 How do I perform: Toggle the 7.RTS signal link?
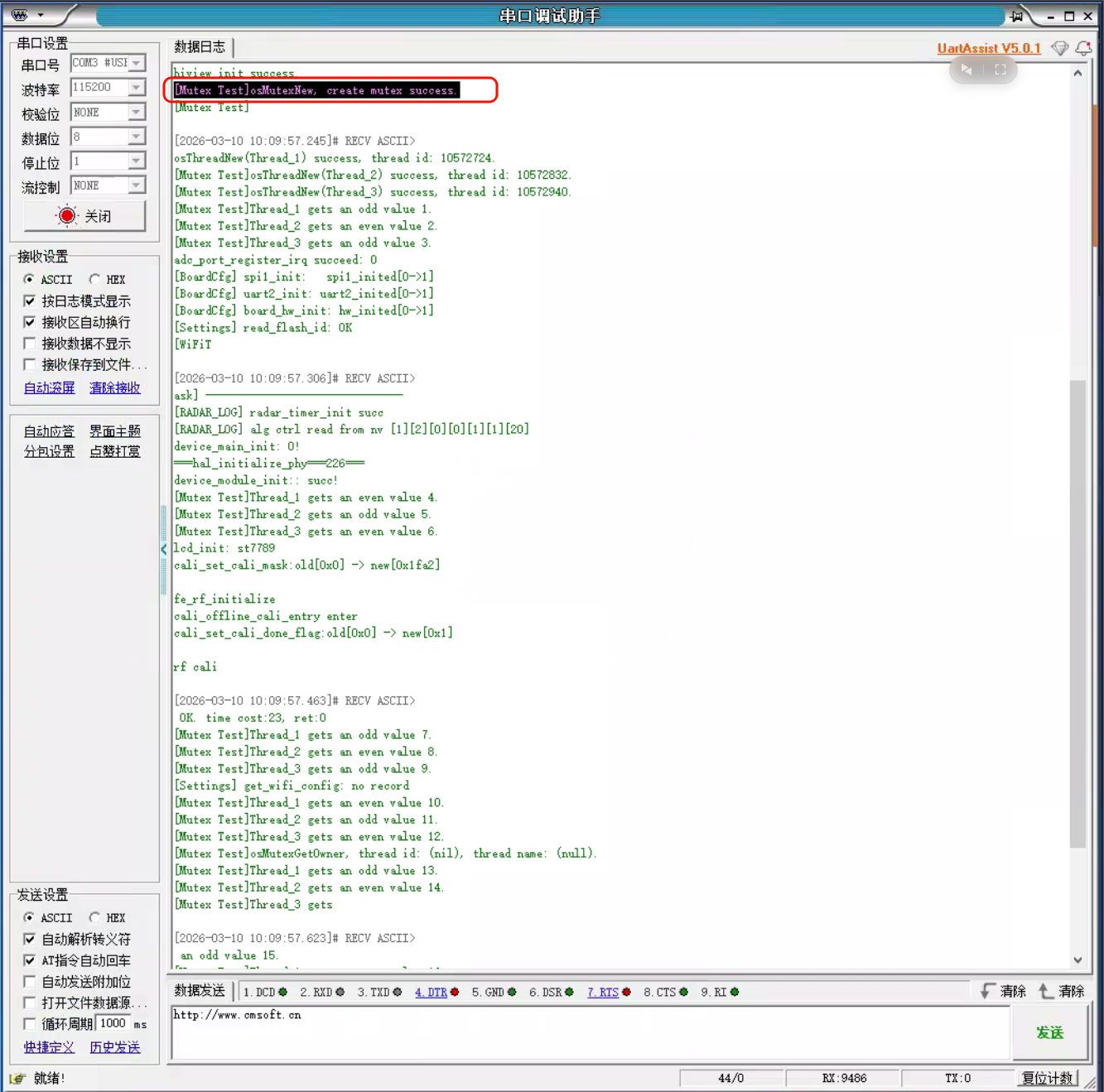pyautogui.click(x=603, y=992)
